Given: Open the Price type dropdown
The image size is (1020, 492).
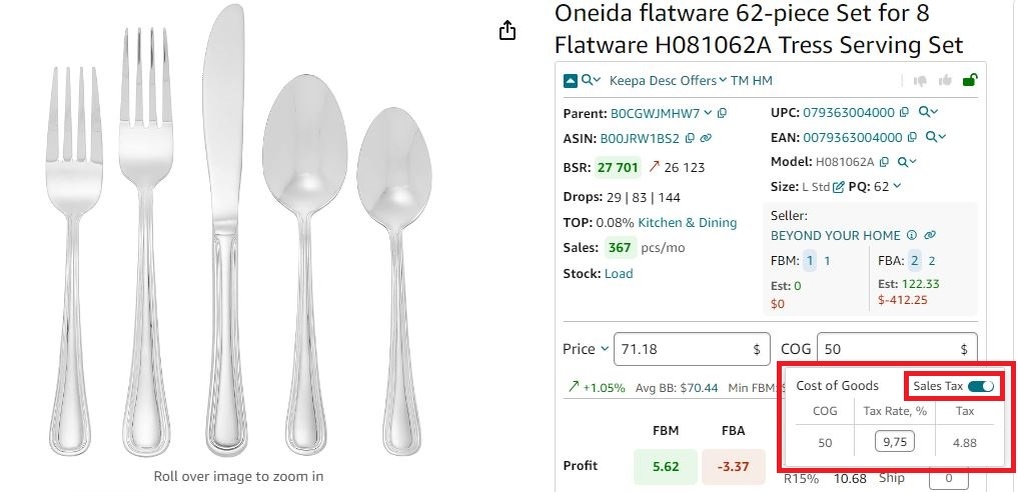Looking at the screenshot, I should (x=604, y=349).
